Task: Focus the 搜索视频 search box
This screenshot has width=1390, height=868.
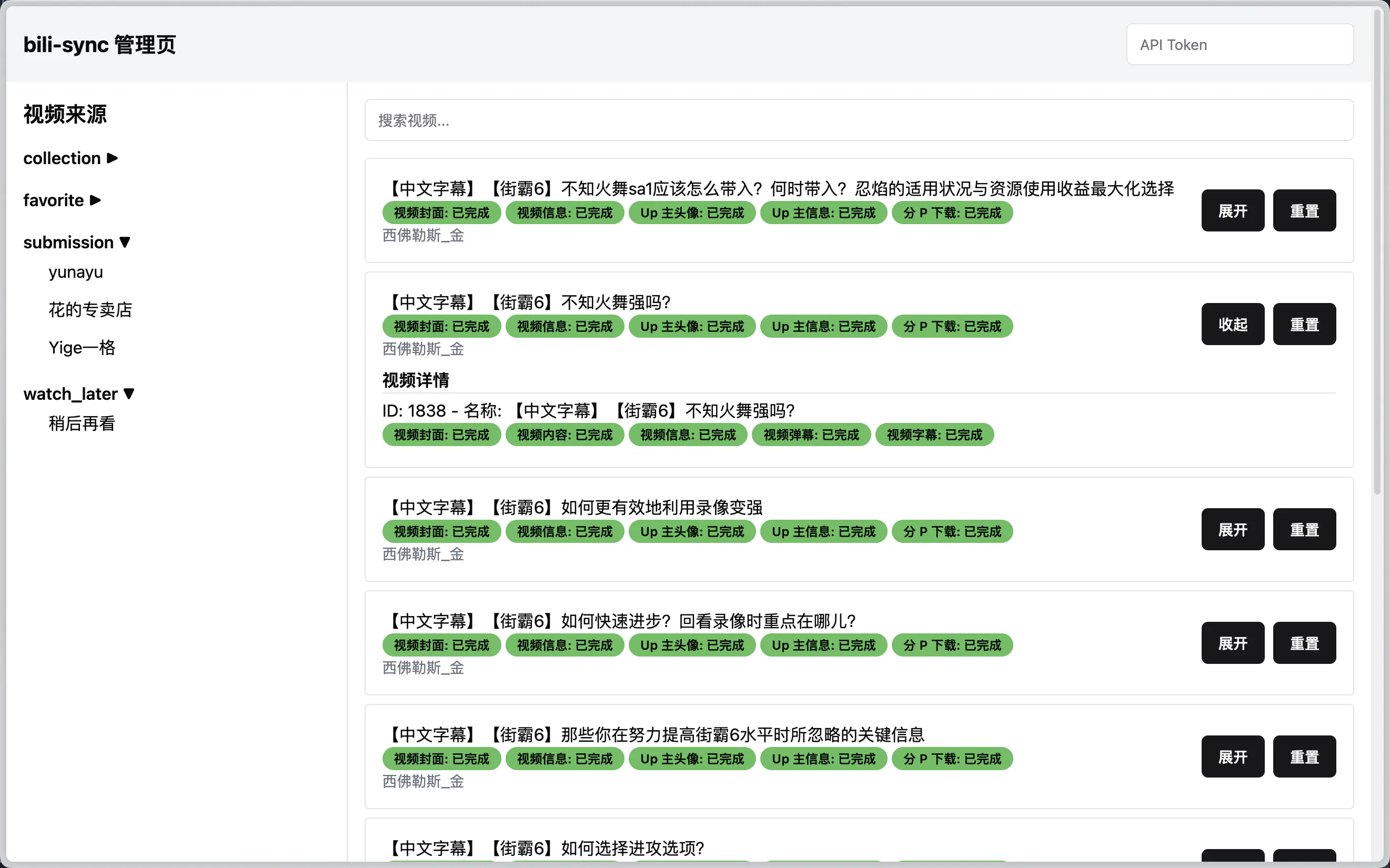Action: pyautogui.click(x=858, y=120)
